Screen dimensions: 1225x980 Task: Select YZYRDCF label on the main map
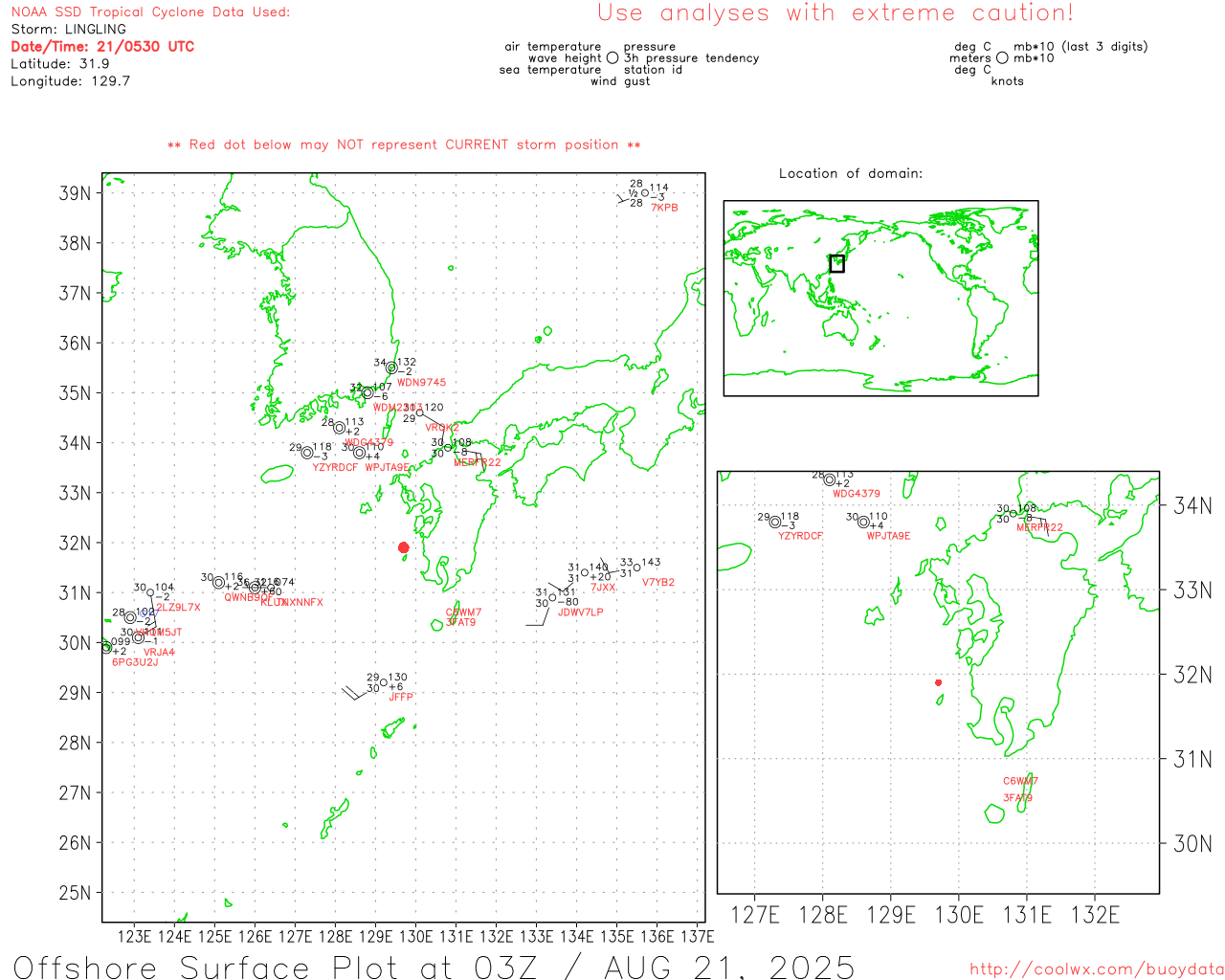coord(335,468)
